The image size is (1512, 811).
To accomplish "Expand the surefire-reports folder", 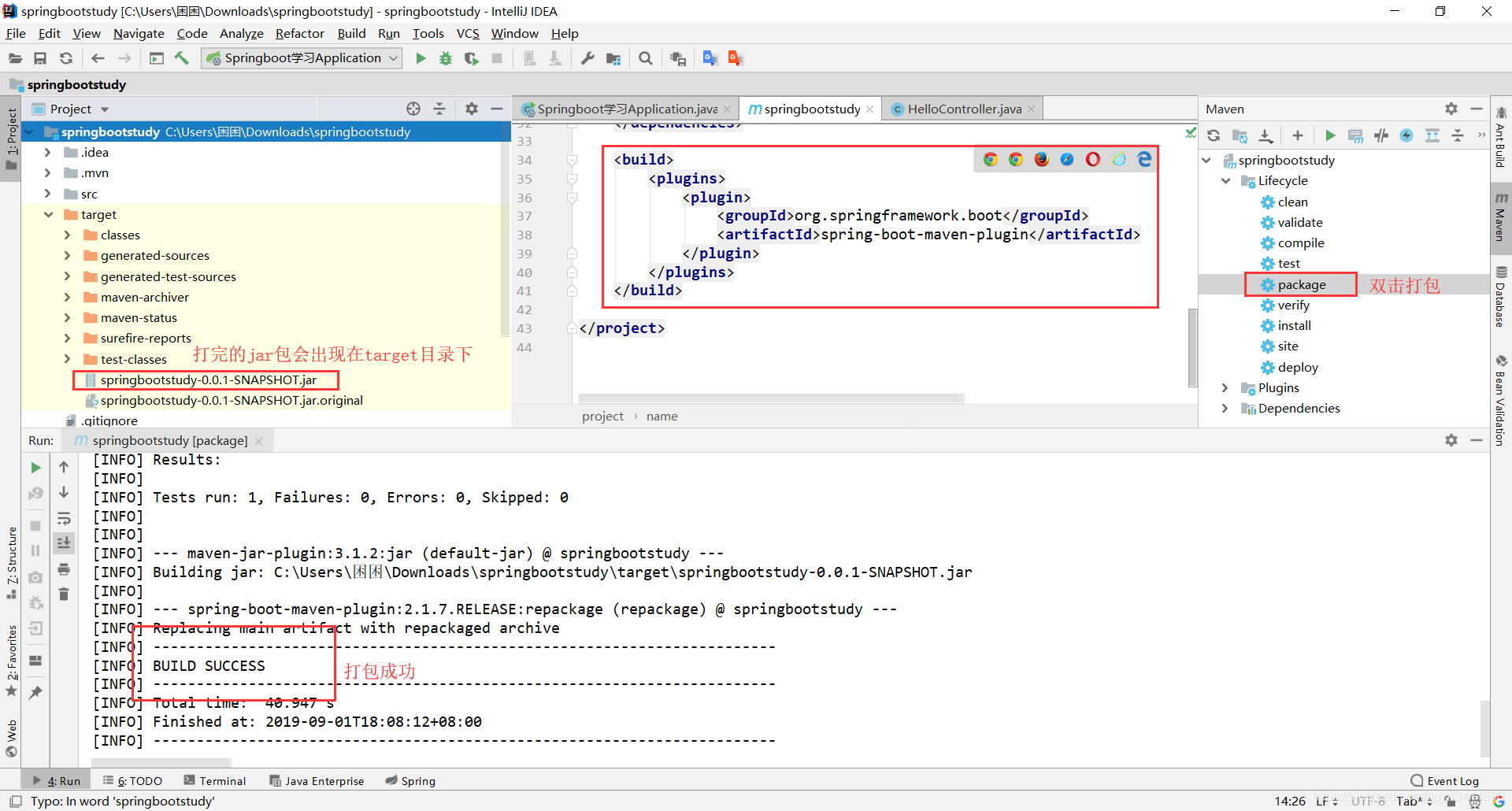I will pos(67,338).
